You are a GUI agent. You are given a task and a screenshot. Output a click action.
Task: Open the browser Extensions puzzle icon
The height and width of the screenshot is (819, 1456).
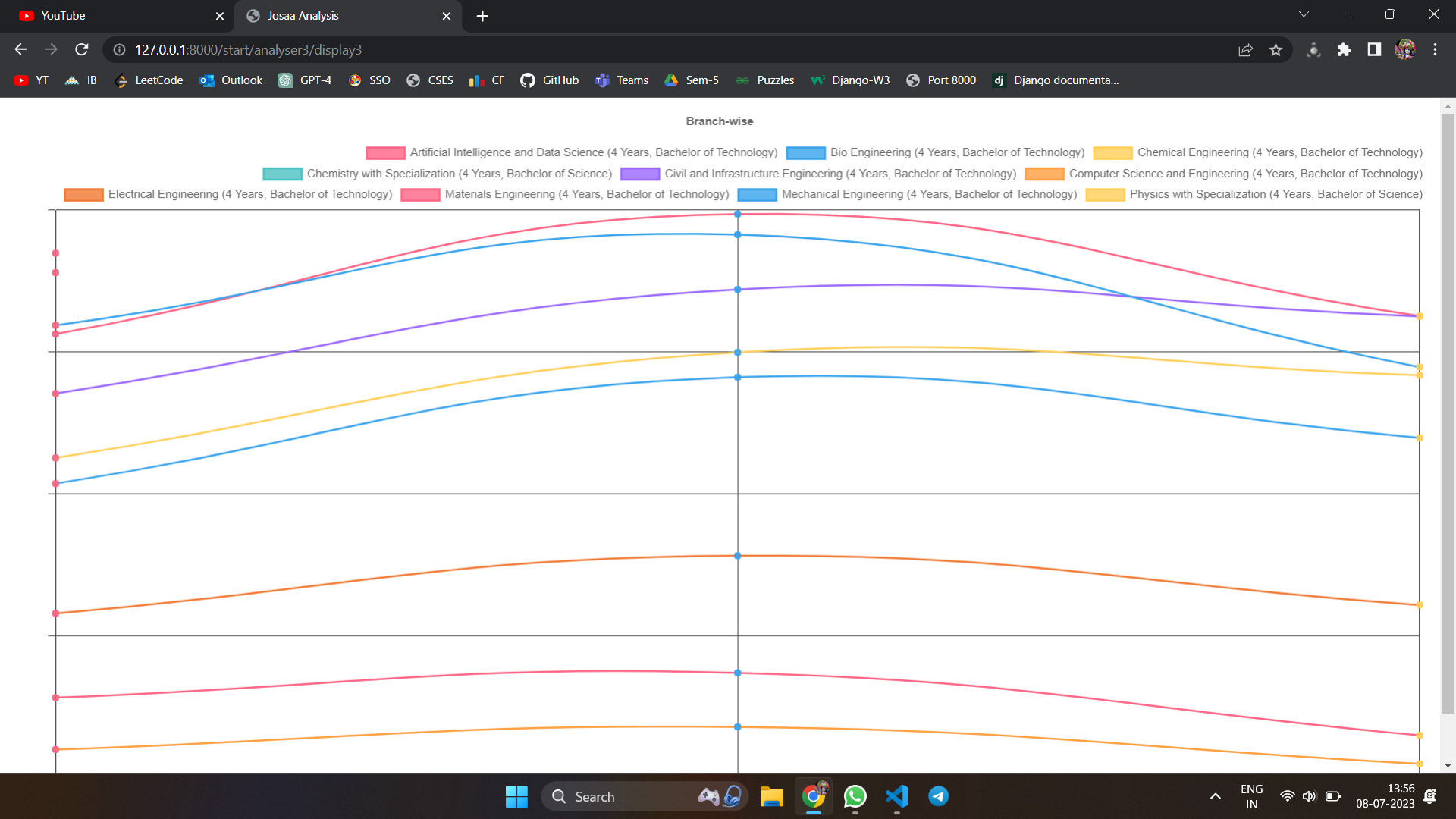coord(1345,50)
